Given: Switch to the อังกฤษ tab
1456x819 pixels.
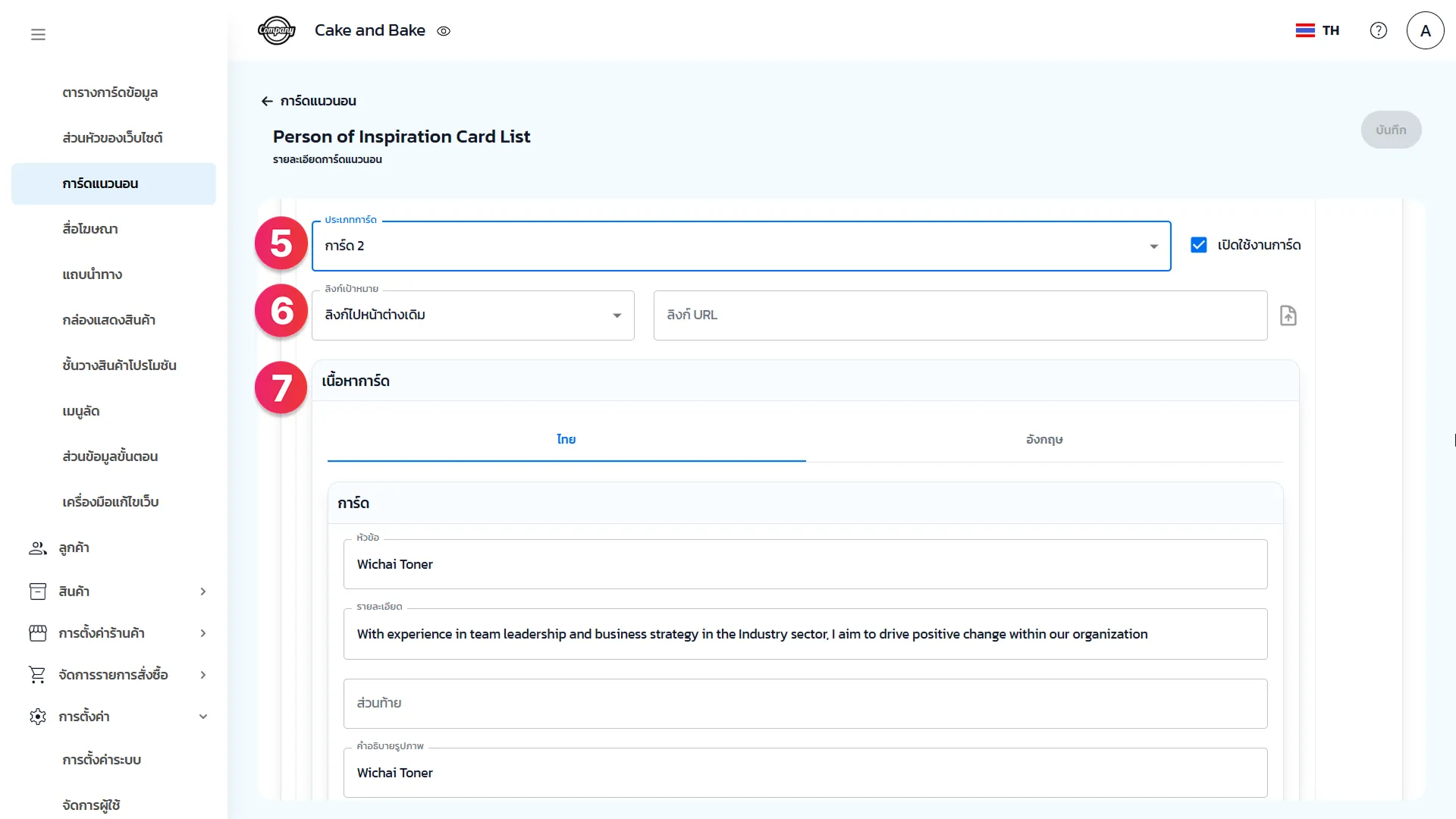Looking at the screenshot, I should pyautogui.click(x=1044, y=440).
